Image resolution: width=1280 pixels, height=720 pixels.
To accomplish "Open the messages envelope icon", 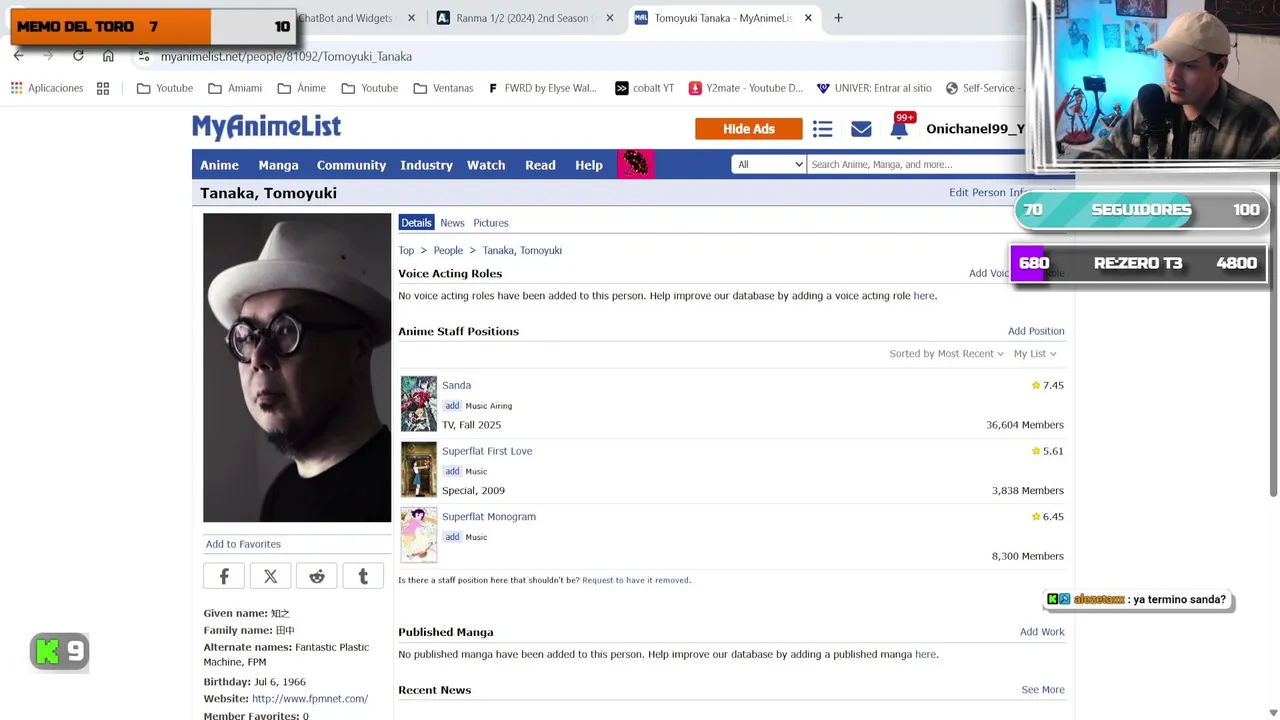I will [x=861, y=129].
